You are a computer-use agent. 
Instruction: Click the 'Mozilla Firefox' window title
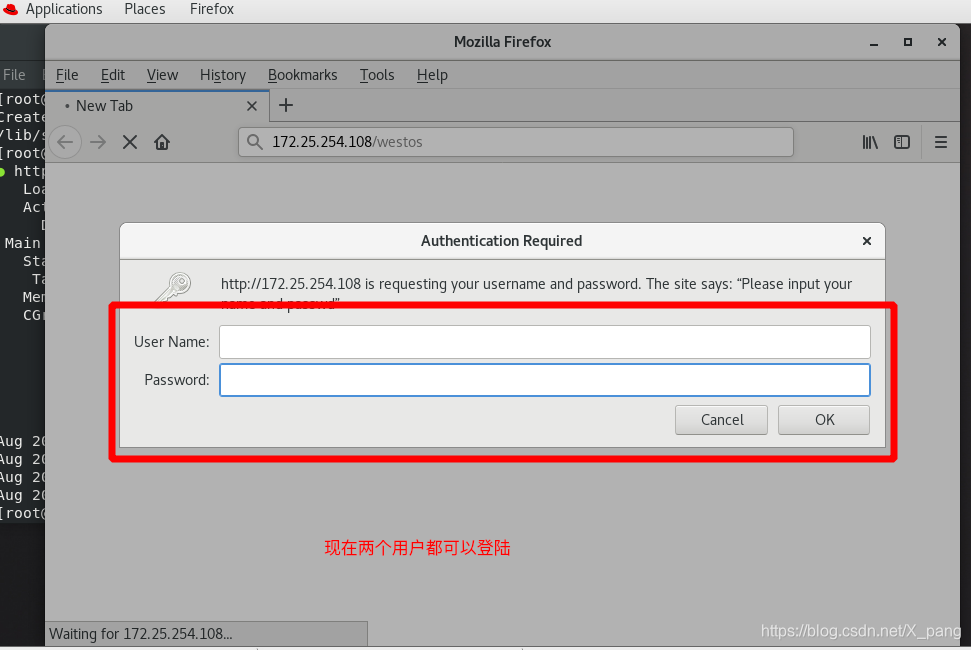[502, 42]
